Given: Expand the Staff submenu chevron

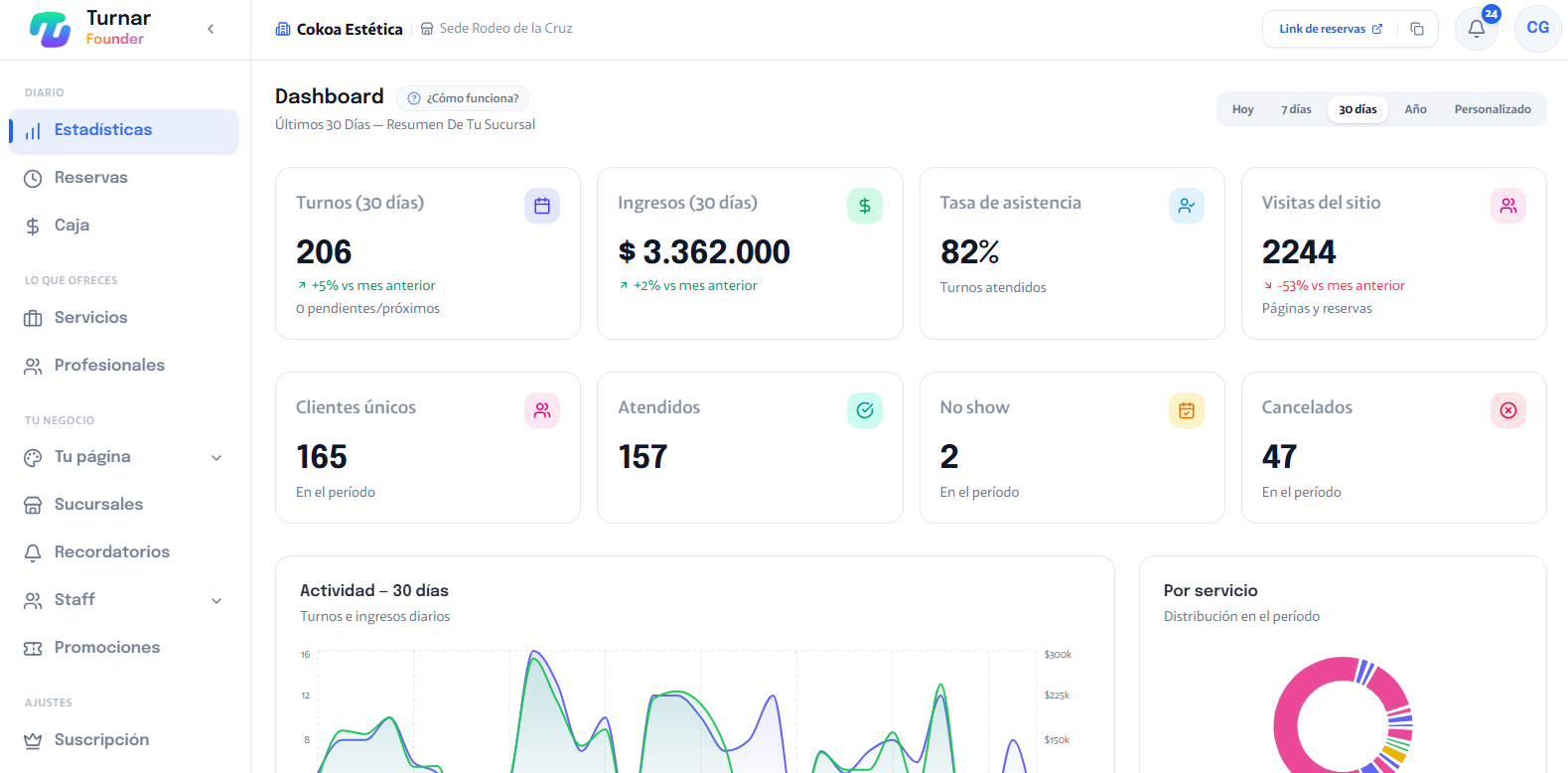Looking at the screenshot, I should (216, 600).
